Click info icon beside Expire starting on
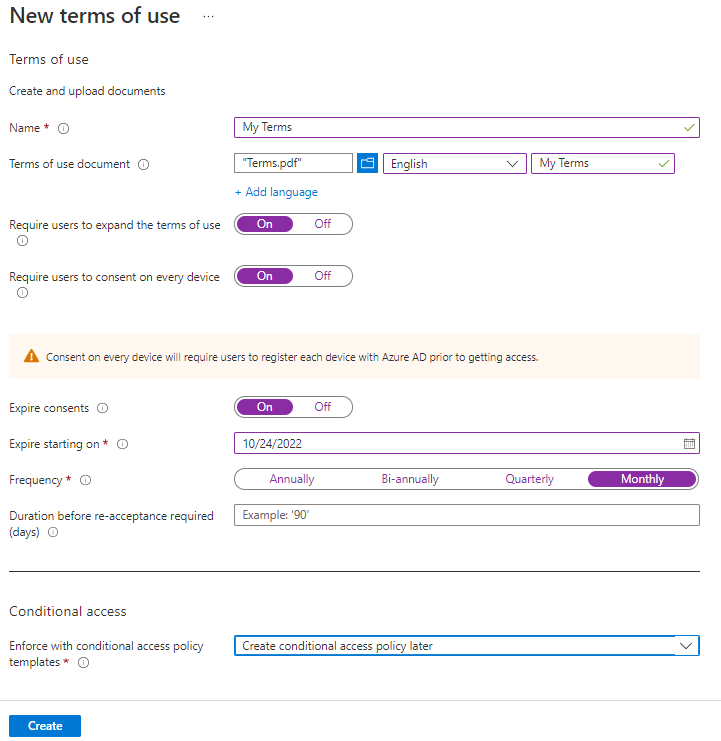The image size is (721, 741). (123, 444)
